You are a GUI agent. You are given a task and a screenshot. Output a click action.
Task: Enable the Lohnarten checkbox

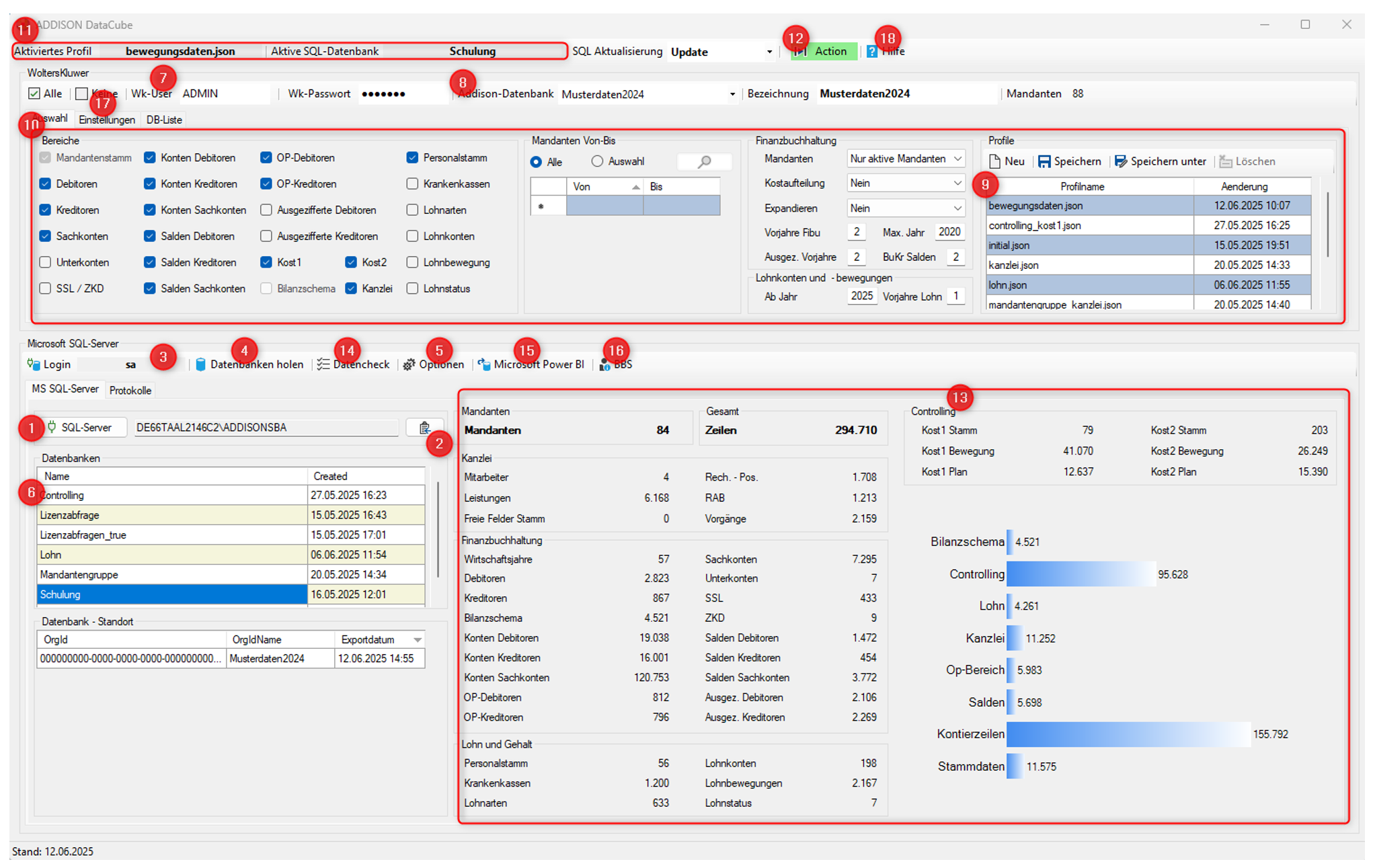point(412,210)
